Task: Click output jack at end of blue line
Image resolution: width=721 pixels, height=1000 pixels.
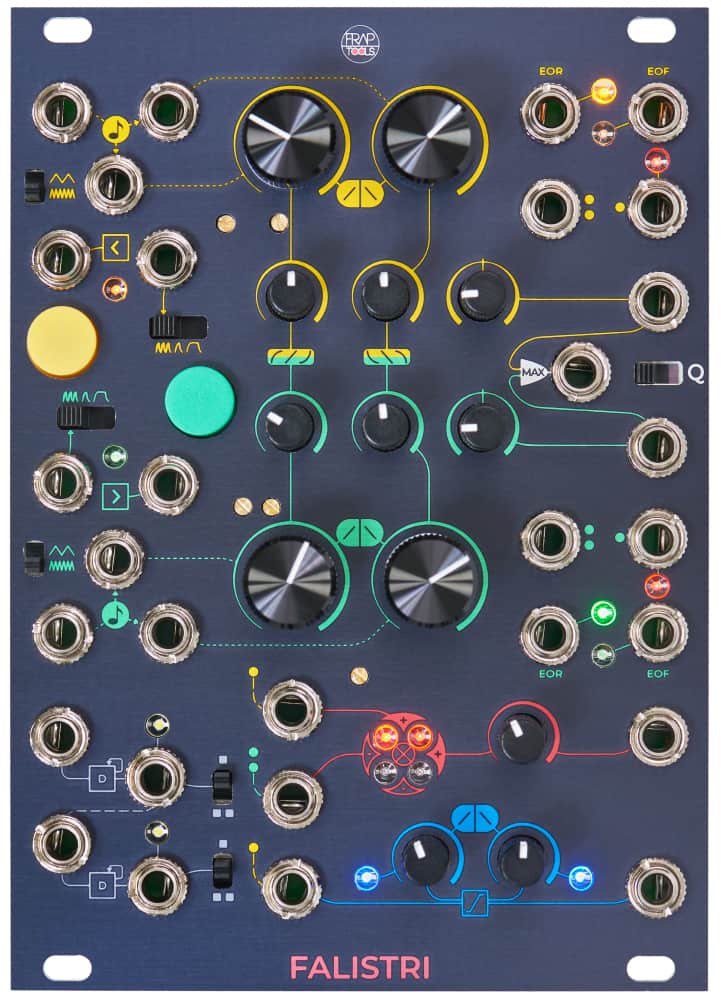Action: click(x=657, y=887)
